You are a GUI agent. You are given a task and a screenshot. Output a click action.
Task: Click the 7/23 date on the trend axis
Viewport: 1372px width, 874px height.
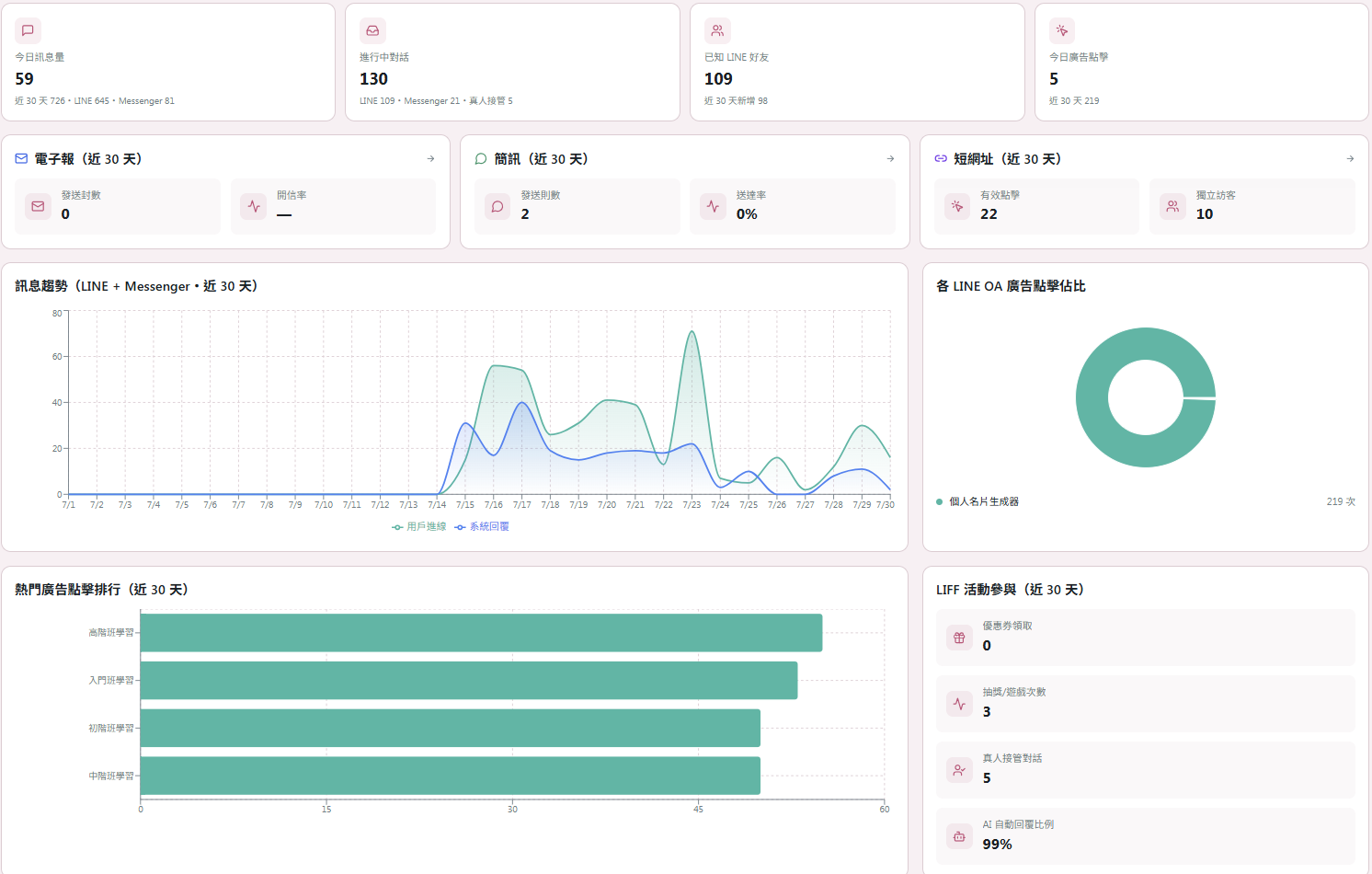692,505
